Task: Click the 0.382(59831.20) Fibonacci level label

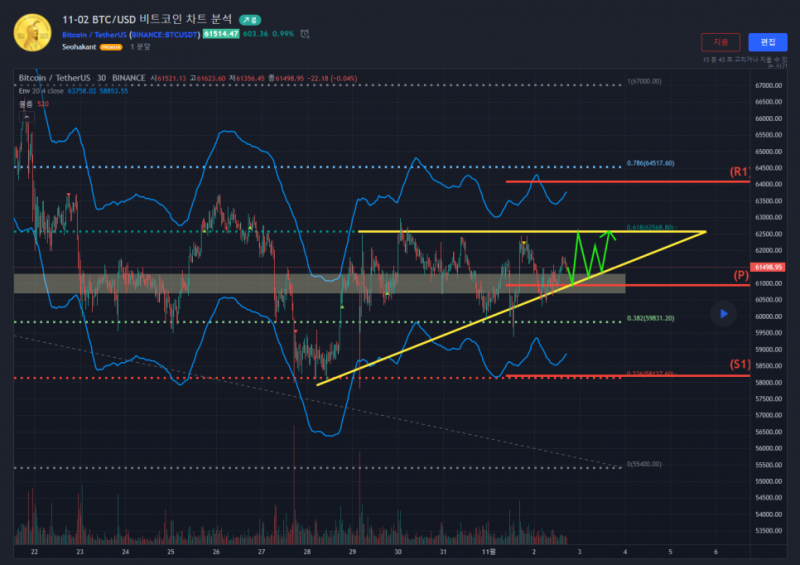Action: click(x=650, y=319)
